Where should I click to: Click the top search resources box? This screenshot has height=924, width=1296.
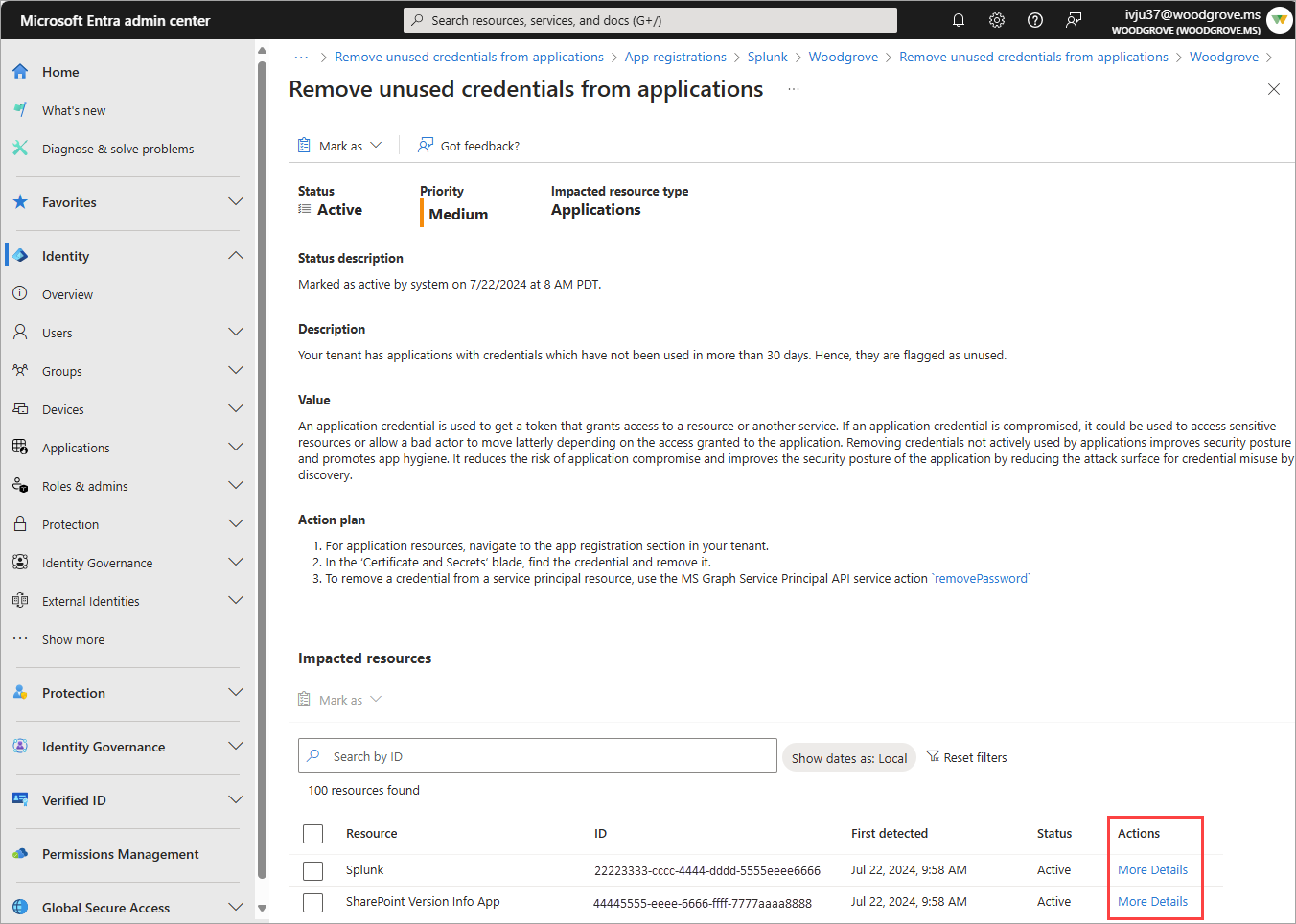651,20
